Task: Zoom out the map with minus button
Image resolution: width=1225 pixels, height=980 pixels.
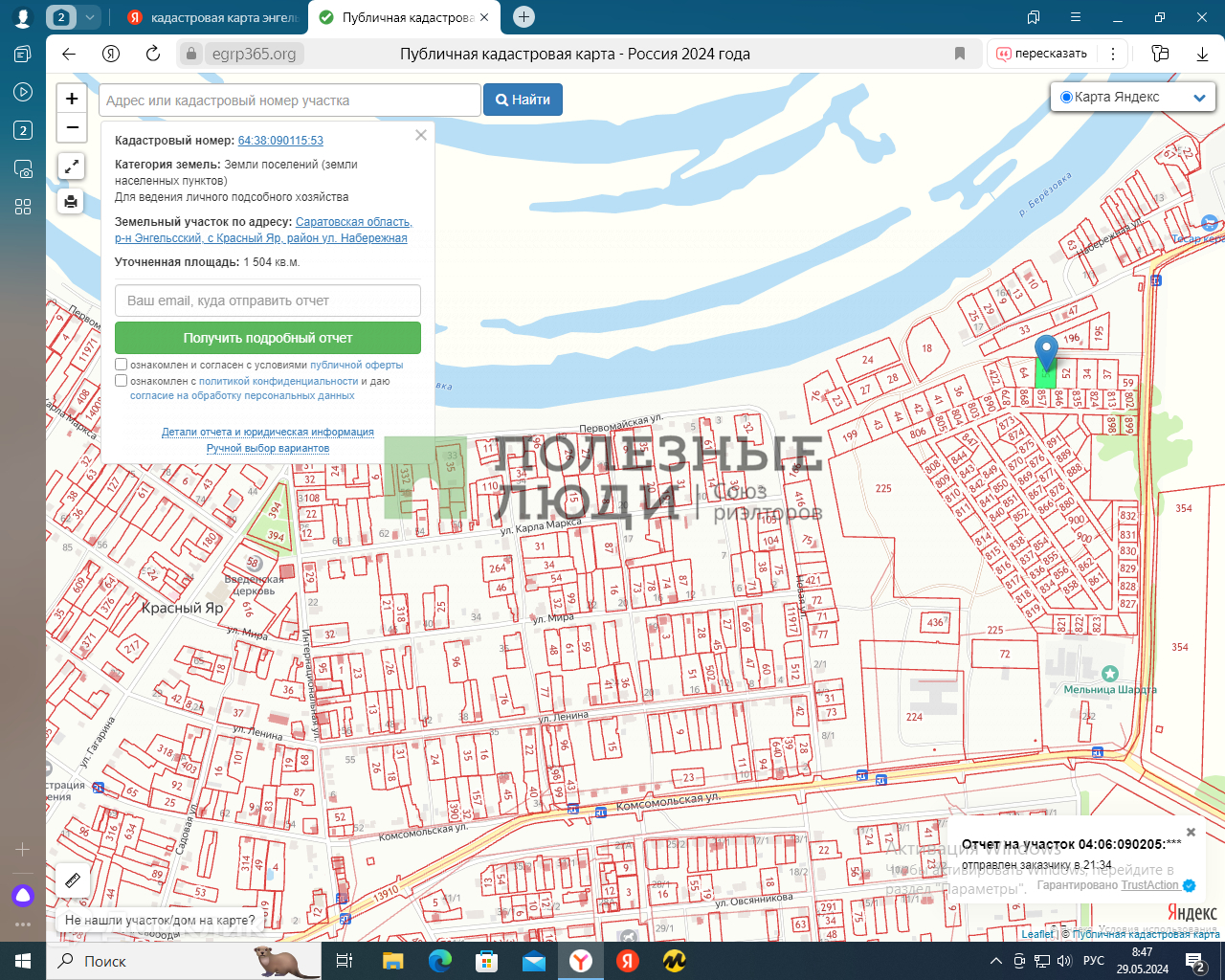Action: pos(72,127)
